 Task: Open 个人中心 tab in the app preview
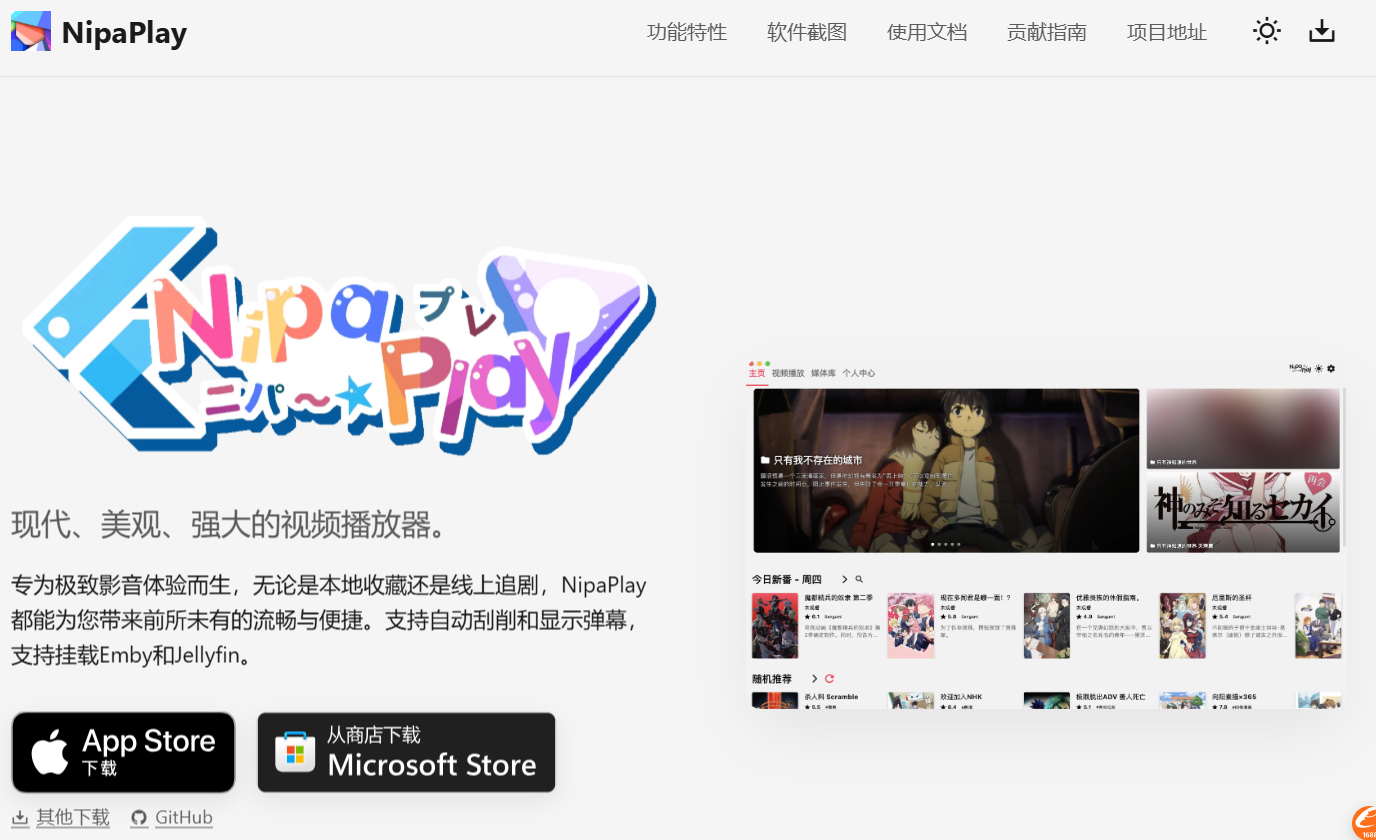[859, 373]
